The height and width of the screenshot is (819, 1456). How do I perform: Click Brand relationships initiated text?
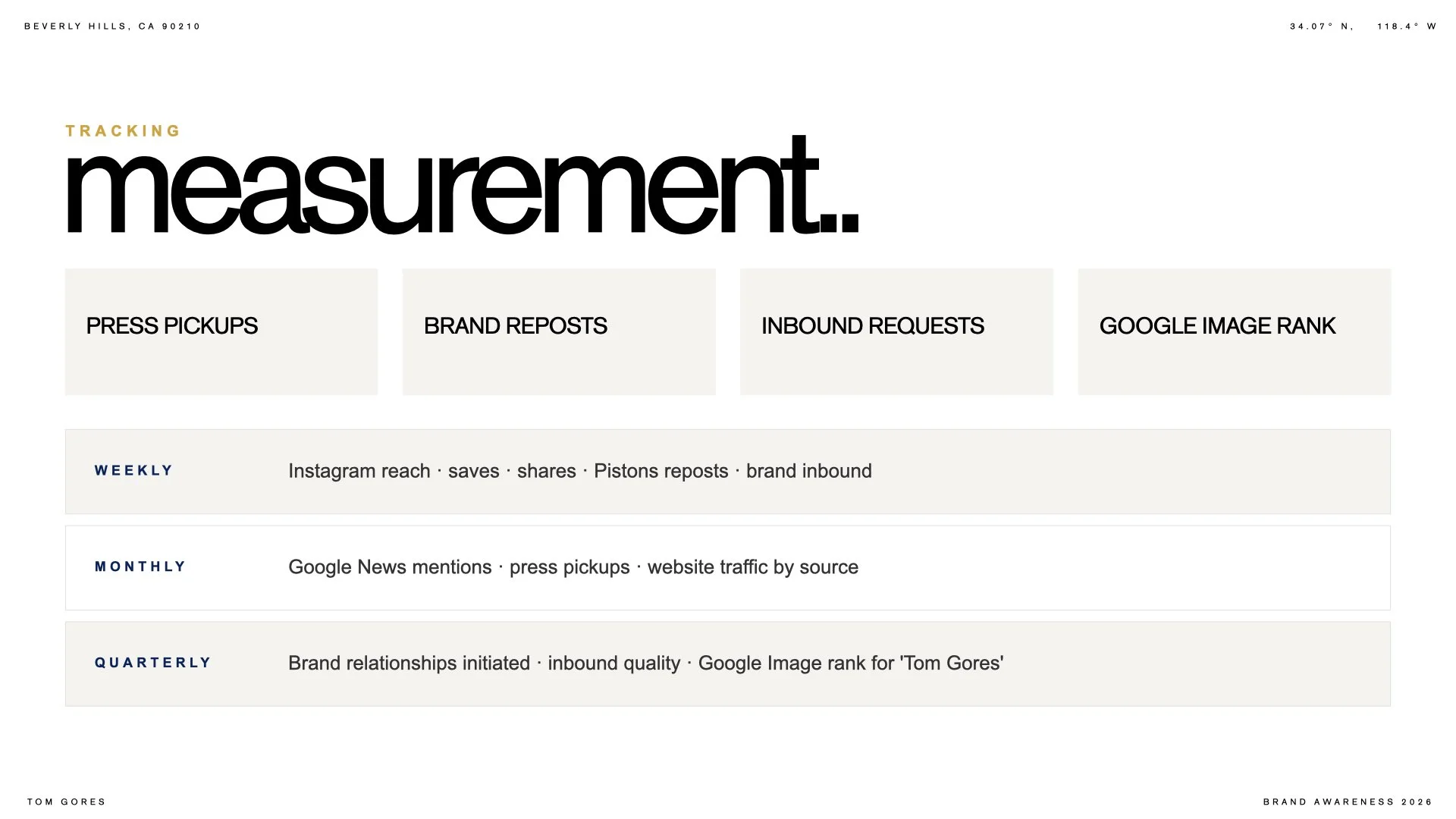point(409,664)
